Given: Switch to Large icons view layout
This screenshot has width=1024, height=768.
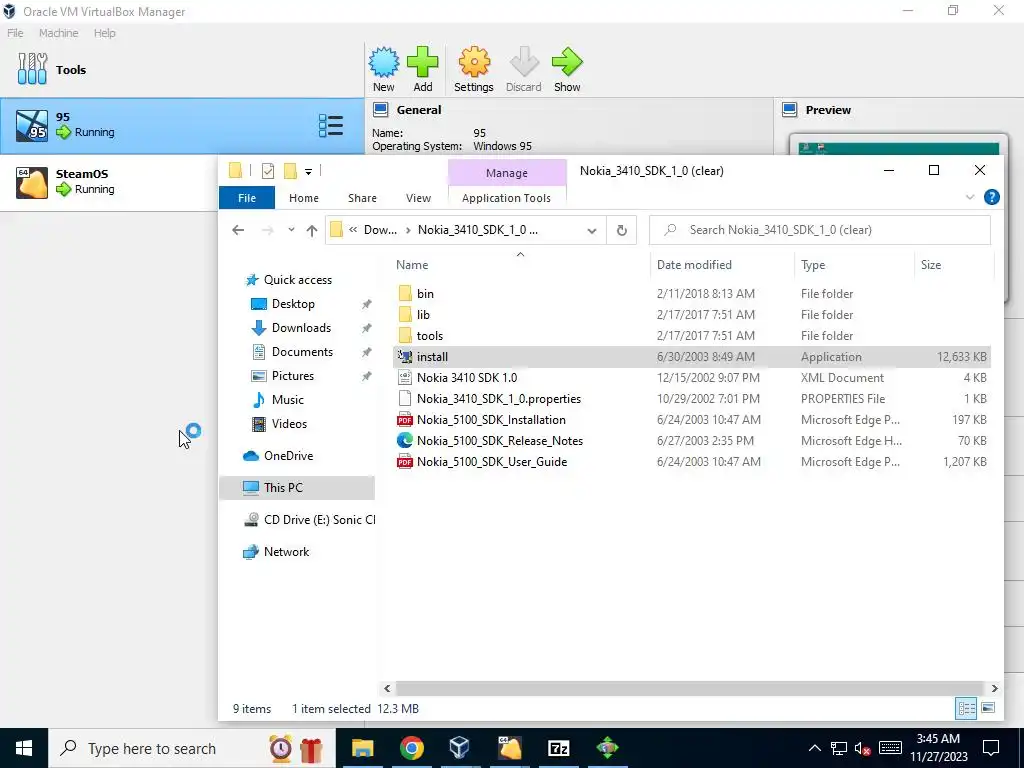Looking at the screenshot, I should point(988,708).
